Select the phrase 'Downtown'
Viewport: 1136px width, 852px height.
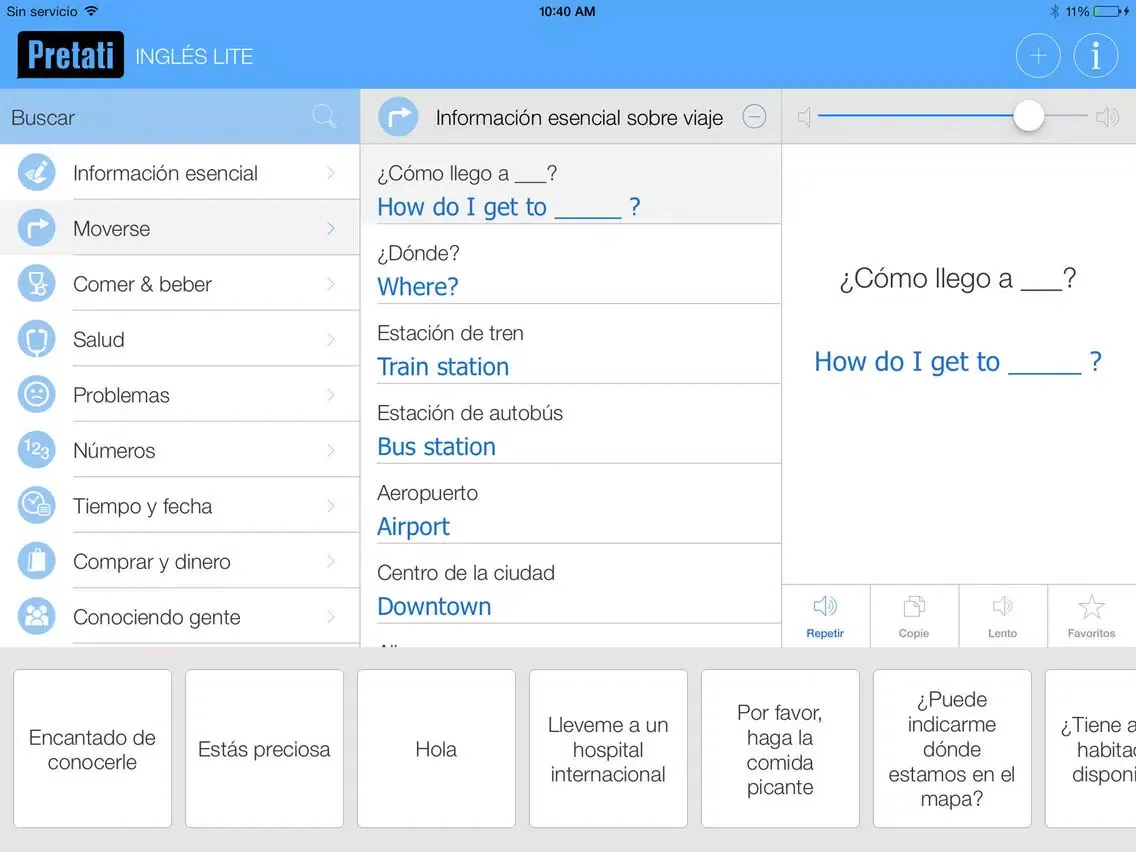point(571,584)
